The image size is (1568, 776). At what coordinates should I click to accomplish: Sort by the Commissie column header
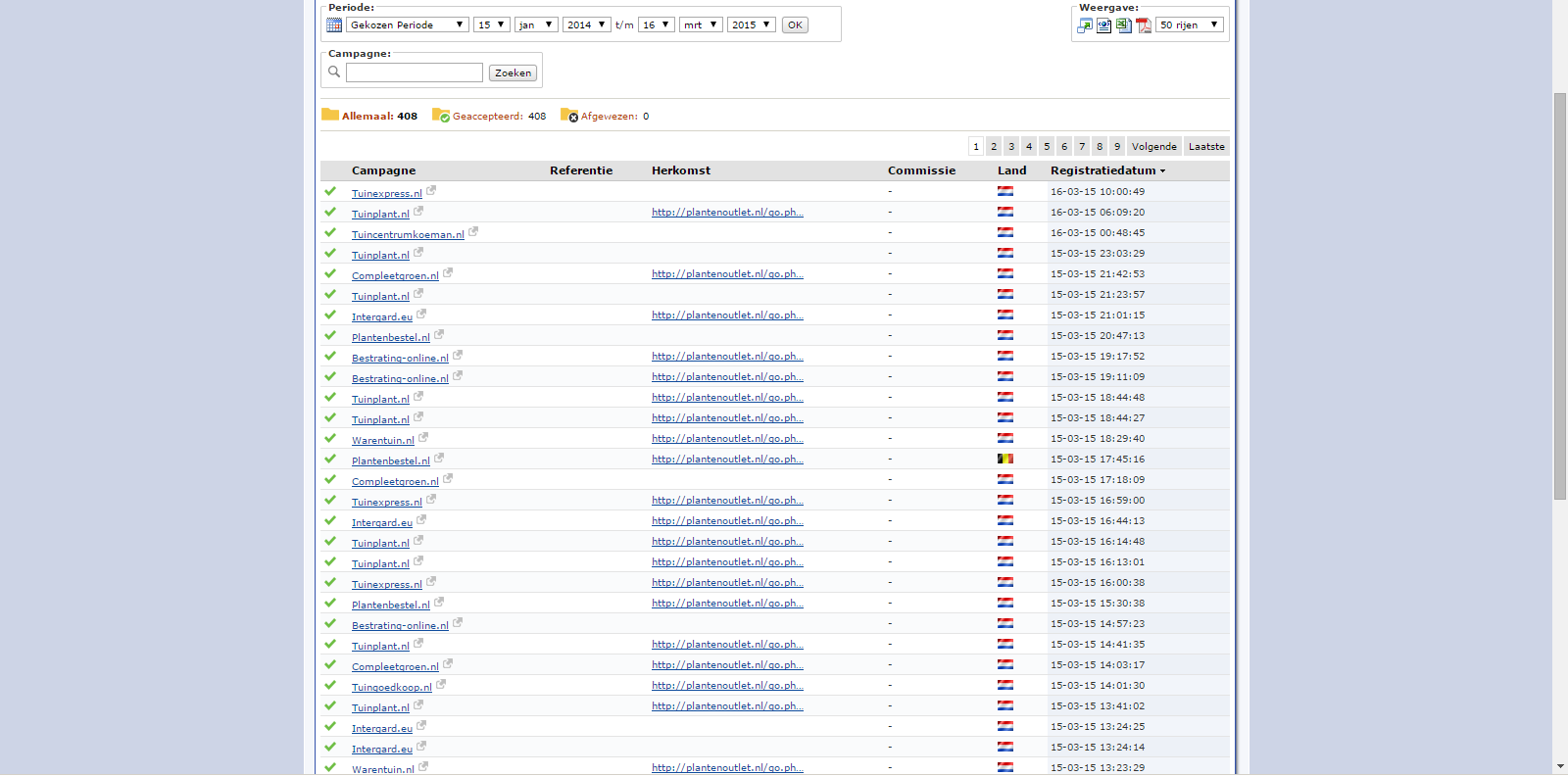pos(921,170)
